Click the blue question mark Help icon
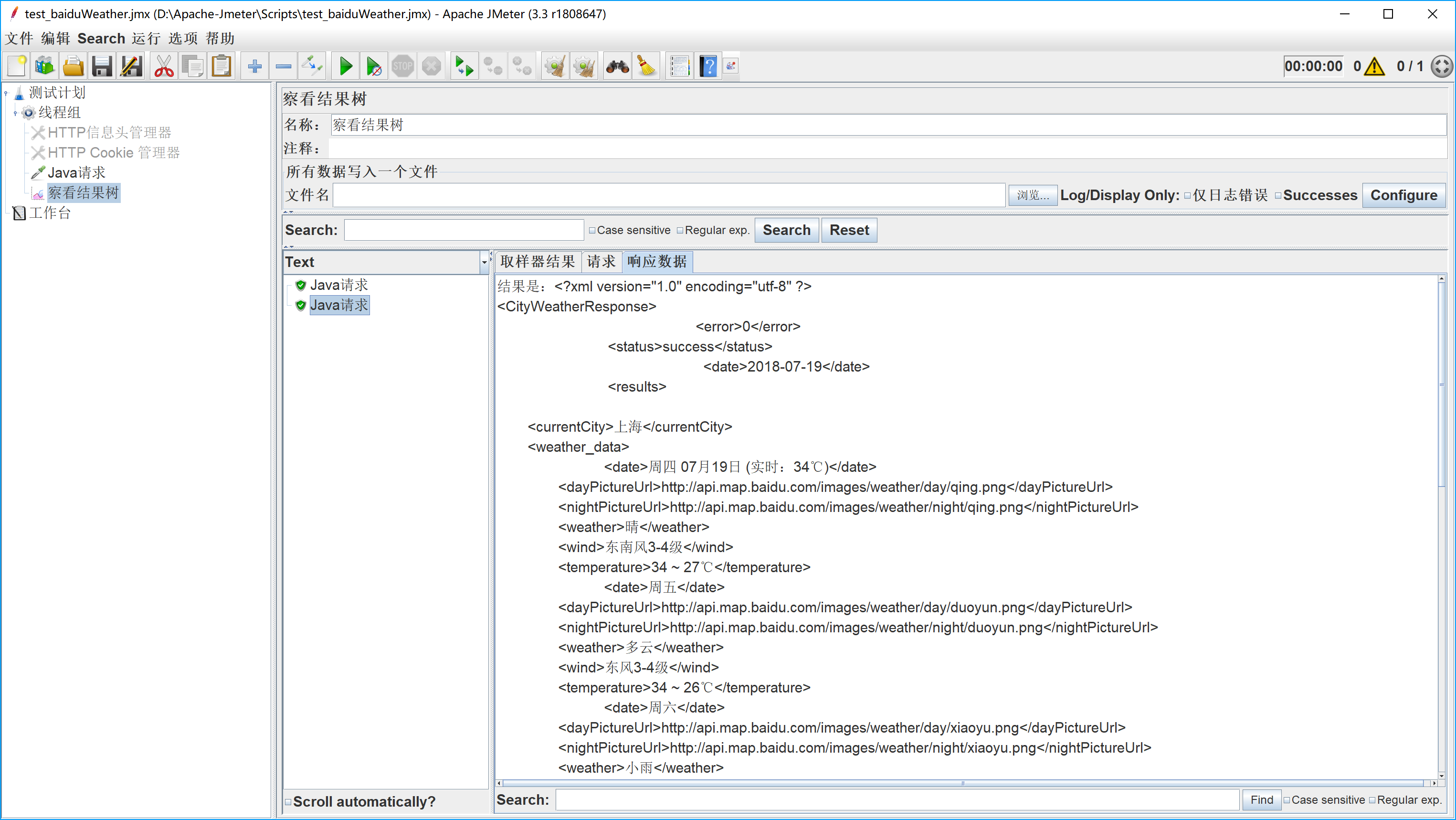Image resolution: width=1456 pixels, height=820 pixels. (707, 66)
